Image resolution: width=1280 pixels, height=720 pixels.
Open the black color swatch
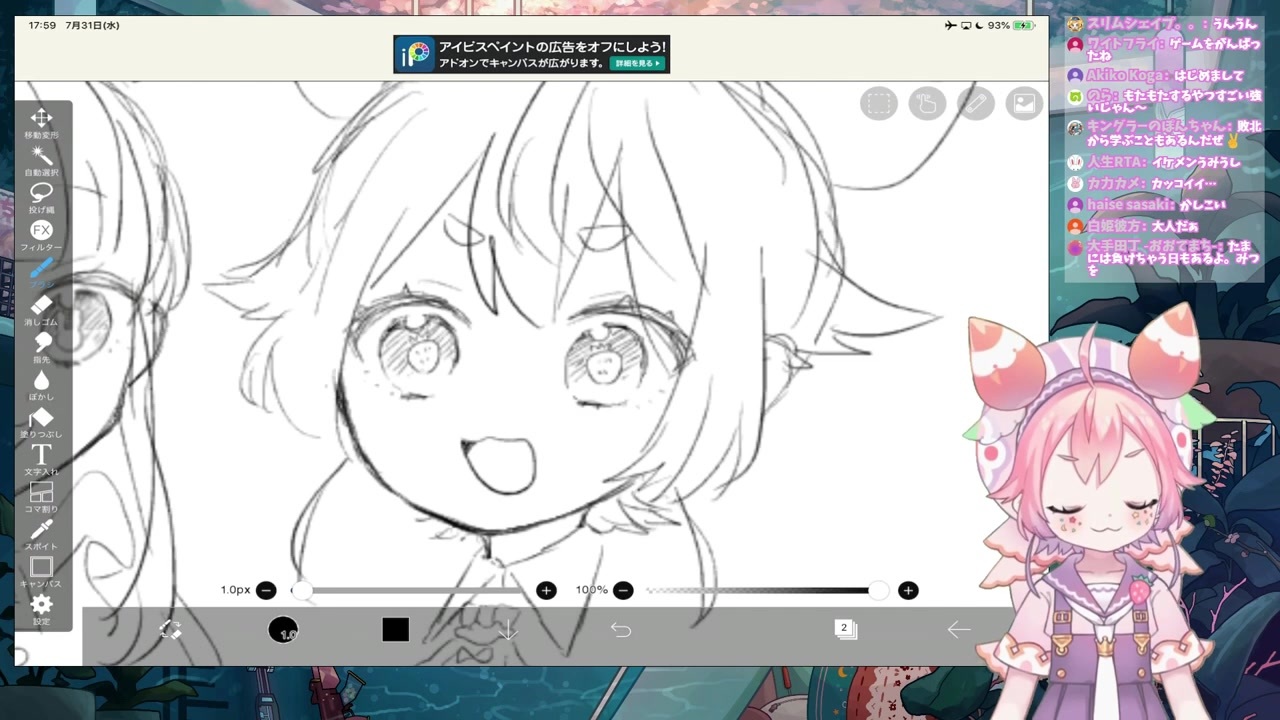pyautogui.click(x=395, y=630)
